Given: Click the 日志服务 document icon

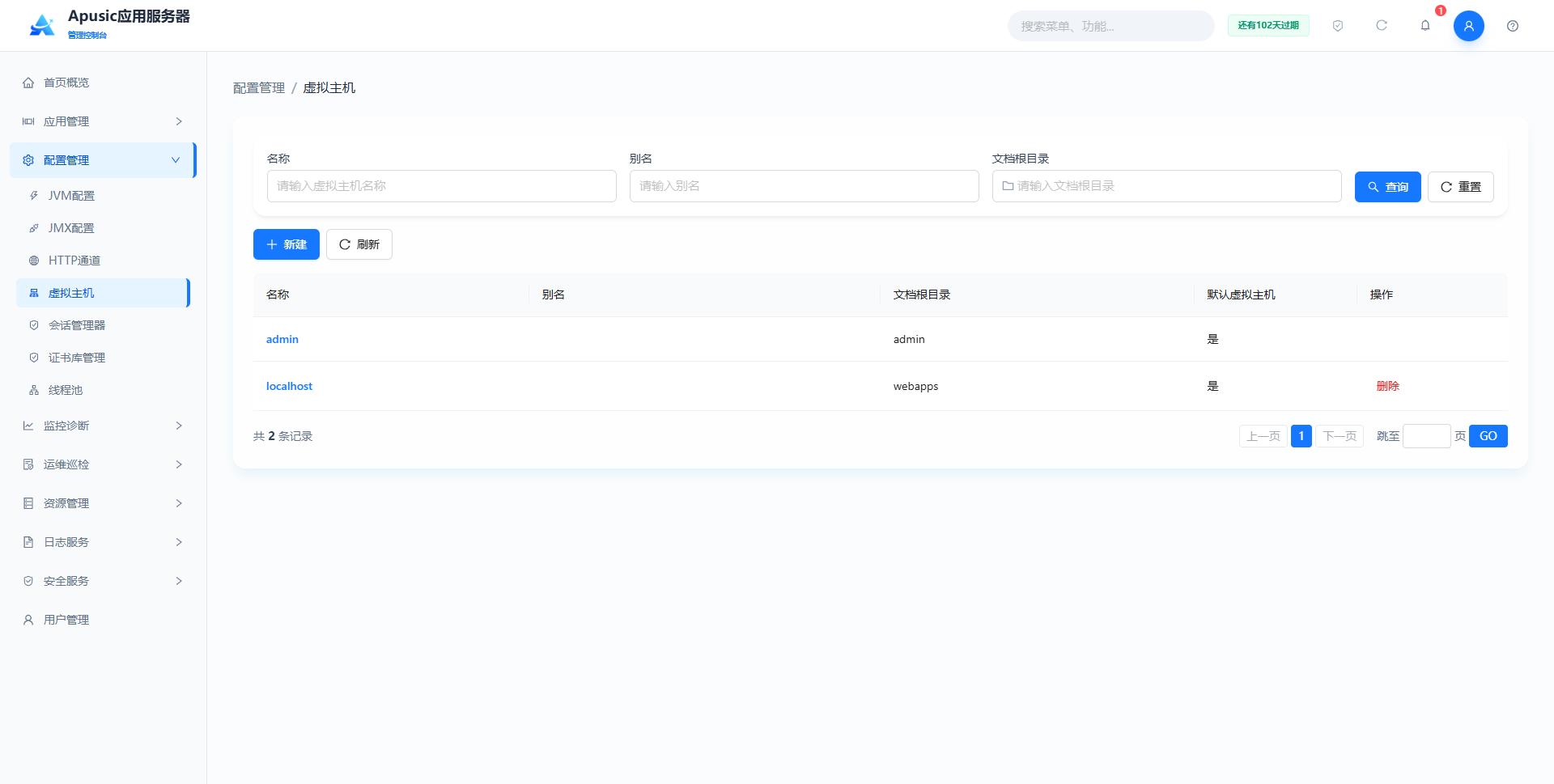Looking at the screenshot, I should click(x=28, y=542).
